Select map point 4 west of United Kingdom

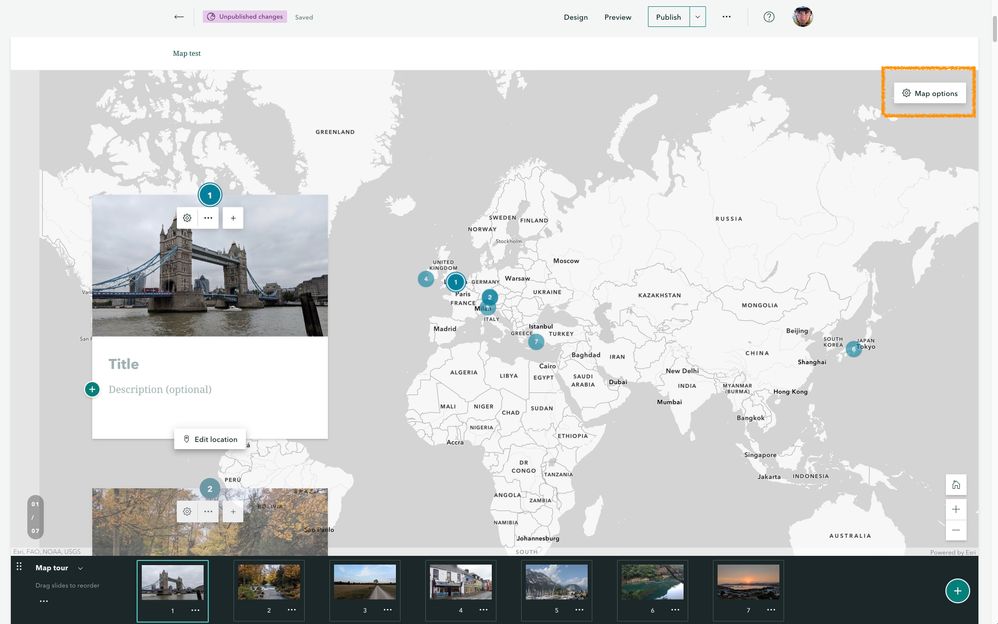tap(426, 279)
